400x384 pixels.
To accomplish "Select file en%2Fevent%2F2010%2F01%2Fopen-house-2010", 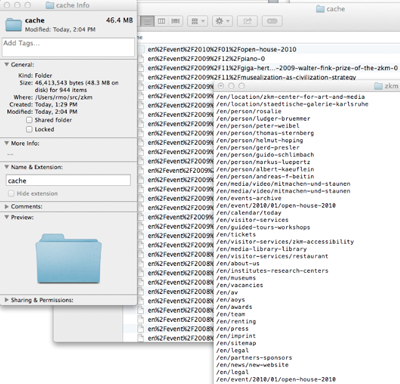I will [222, 49].
